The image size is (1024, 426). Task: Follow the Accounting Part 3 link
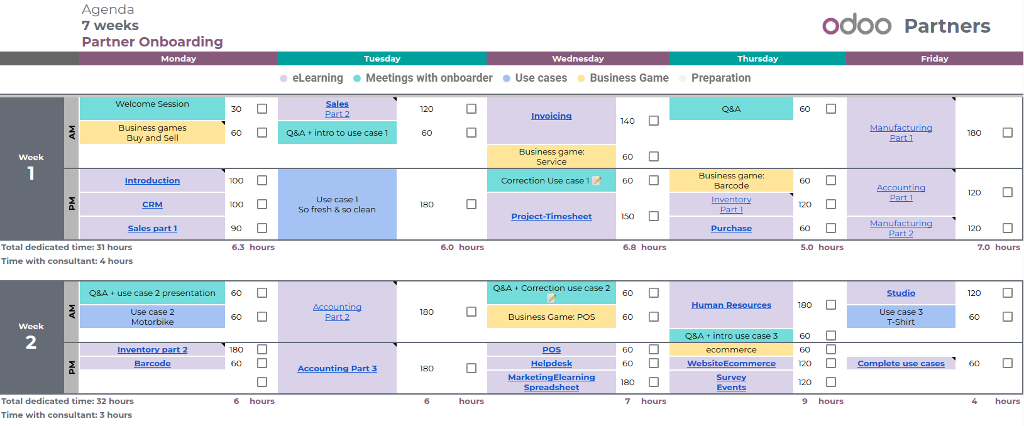[x=337, y=369]
